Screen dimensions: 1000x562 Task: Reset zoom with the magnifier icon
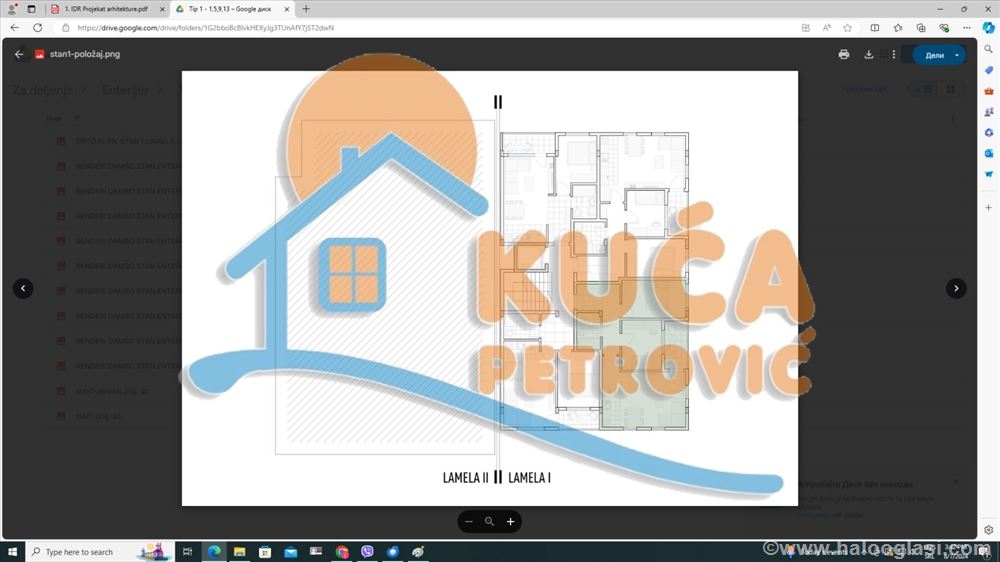pos(490,521)
